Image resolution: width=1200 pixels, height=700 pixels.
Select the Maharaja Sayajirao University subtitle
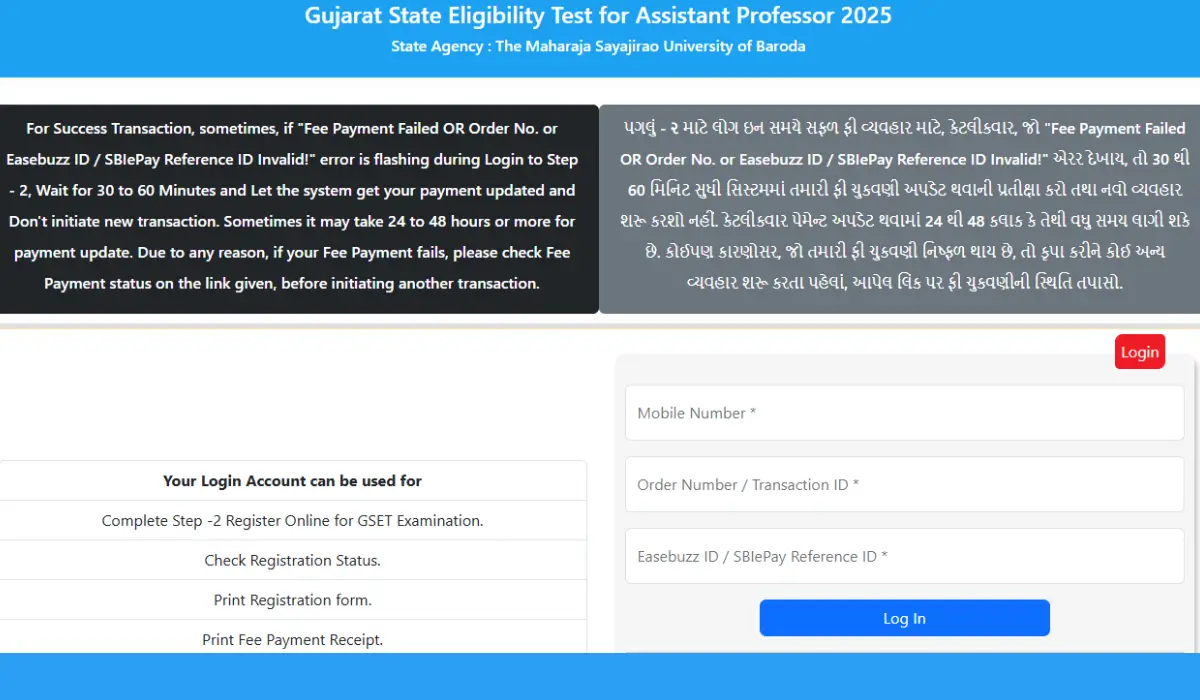click(598, 46)
